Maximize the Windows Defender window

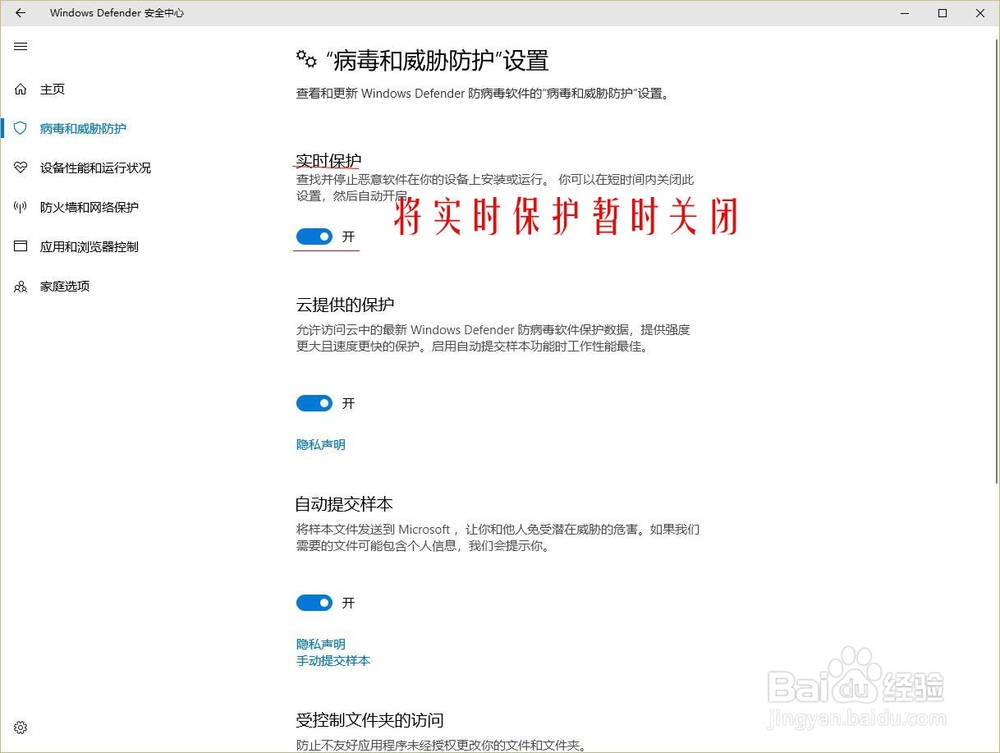click(942, 13)
